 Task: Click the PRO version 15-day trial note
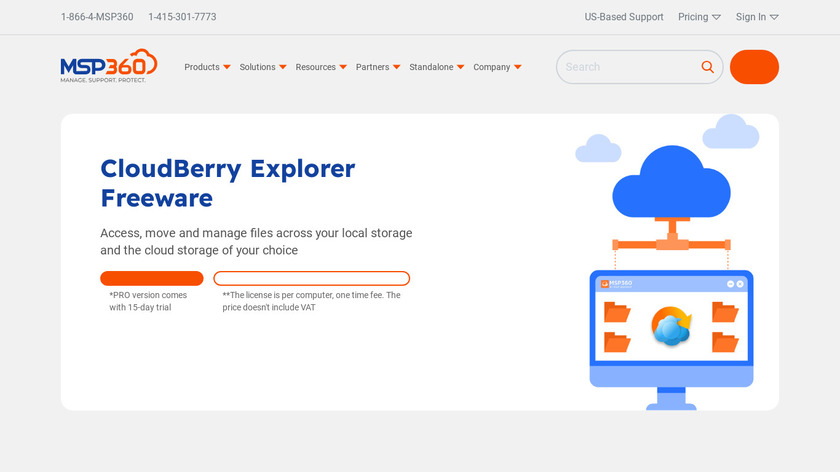[148, 301]
